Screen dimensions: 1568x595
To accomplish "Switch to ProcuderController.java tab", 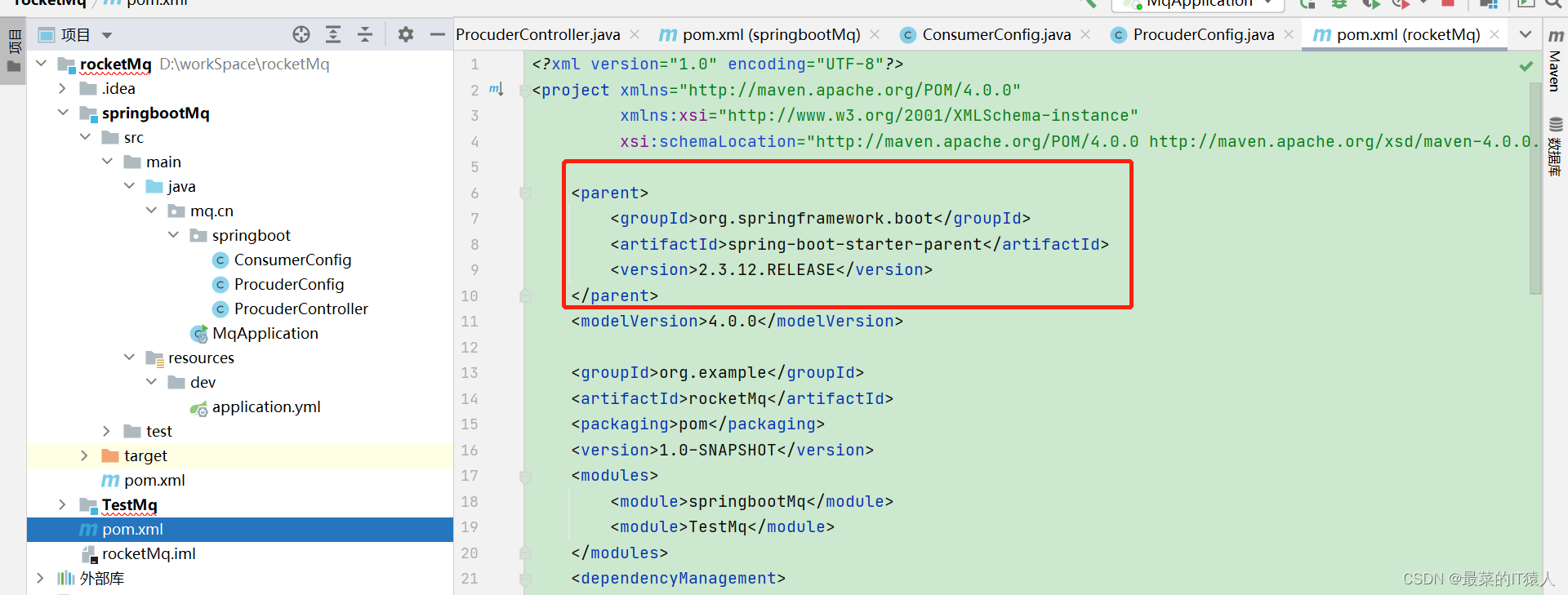I will point(538,34).
